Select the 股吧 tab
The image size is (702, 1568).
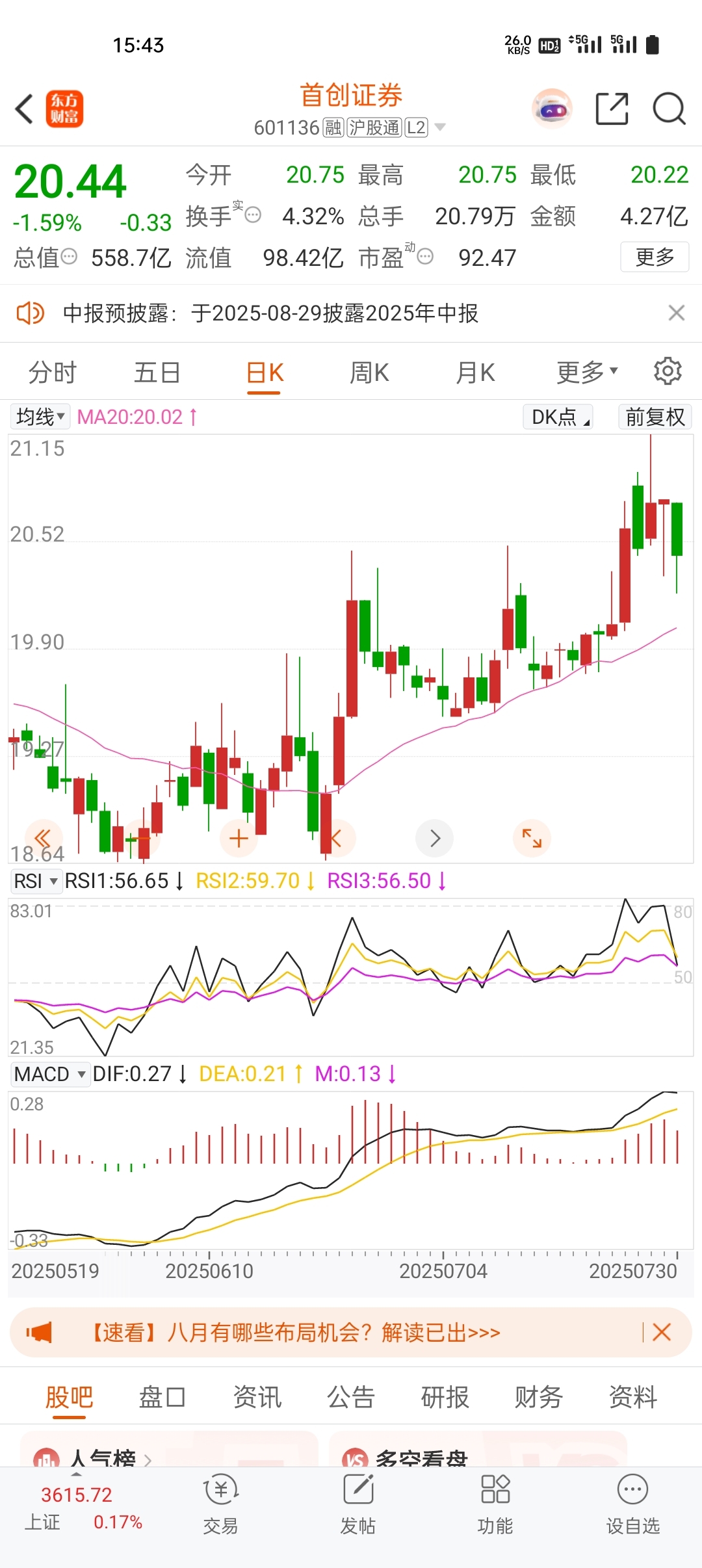tap(69, 1396)
